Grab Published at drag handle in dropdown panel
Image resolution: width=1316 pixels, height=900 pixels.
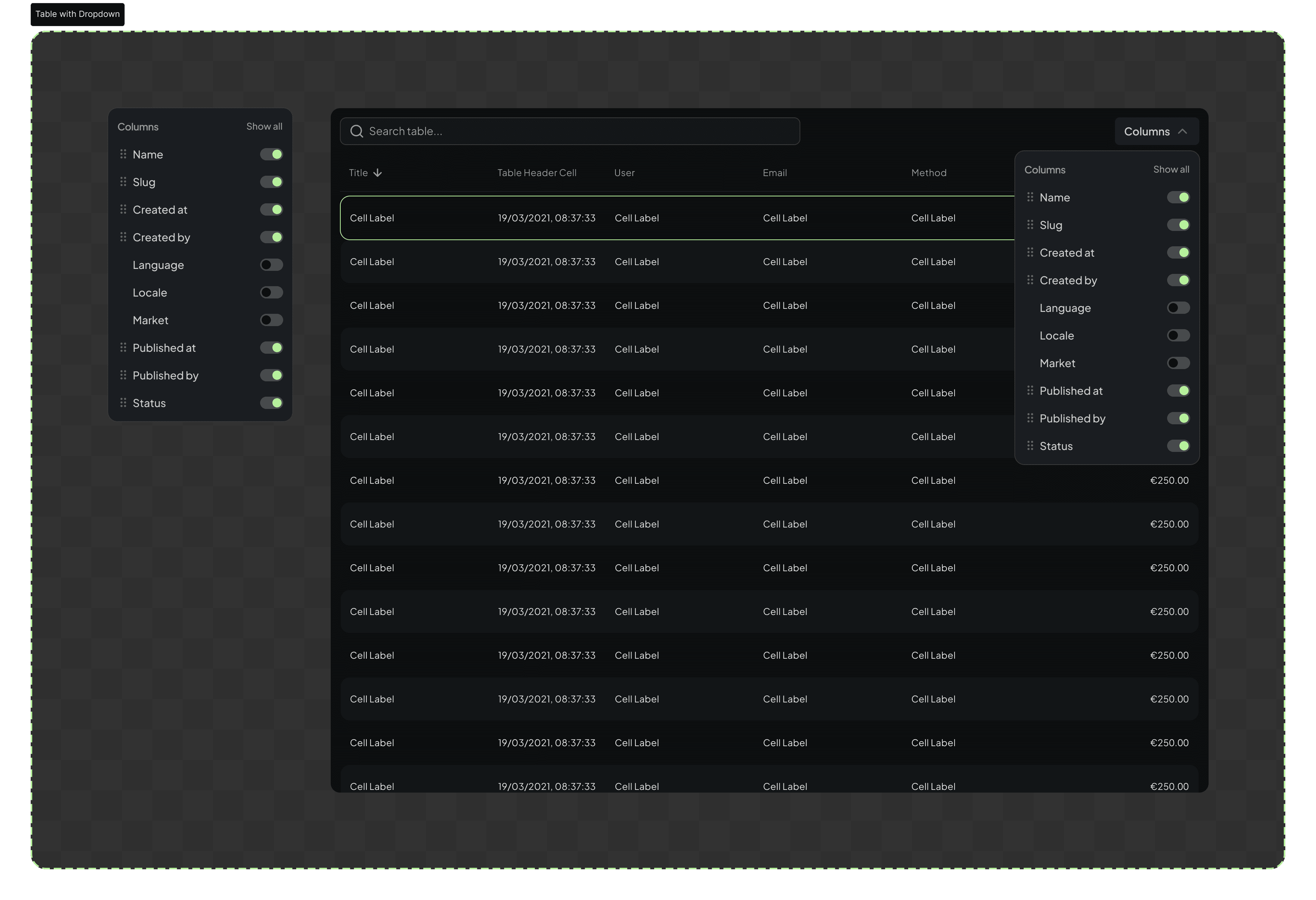1030,391
